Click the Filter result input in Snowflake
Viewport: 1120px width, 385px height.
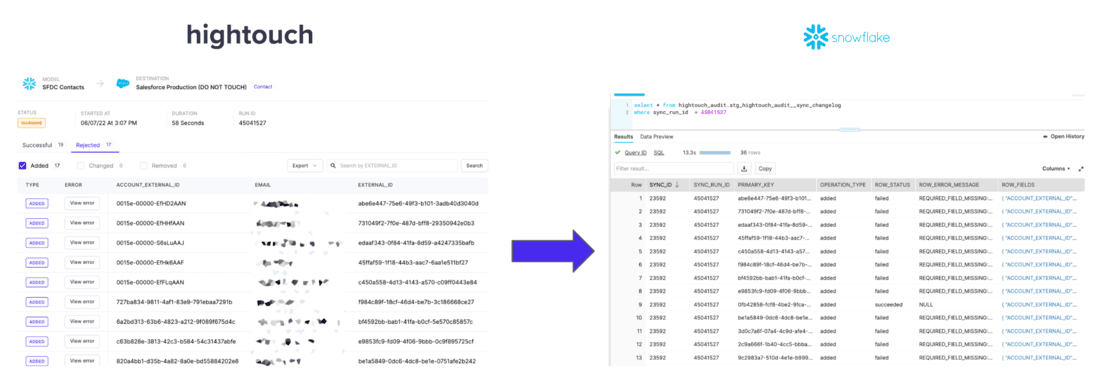point(674,169)
